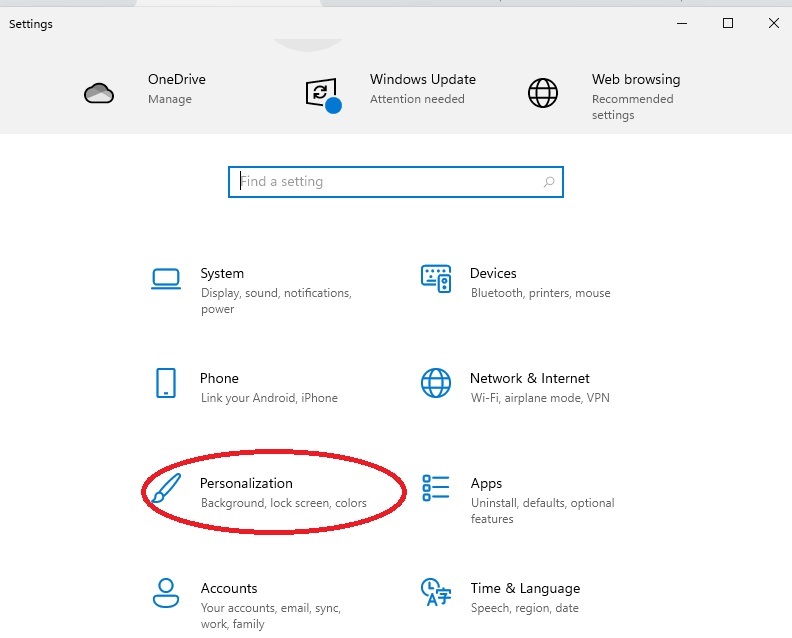Image resolution: width=792 pixels, height=638 pixels.
Task: Click the Web browsing globe icon
Action: (543, 93)
